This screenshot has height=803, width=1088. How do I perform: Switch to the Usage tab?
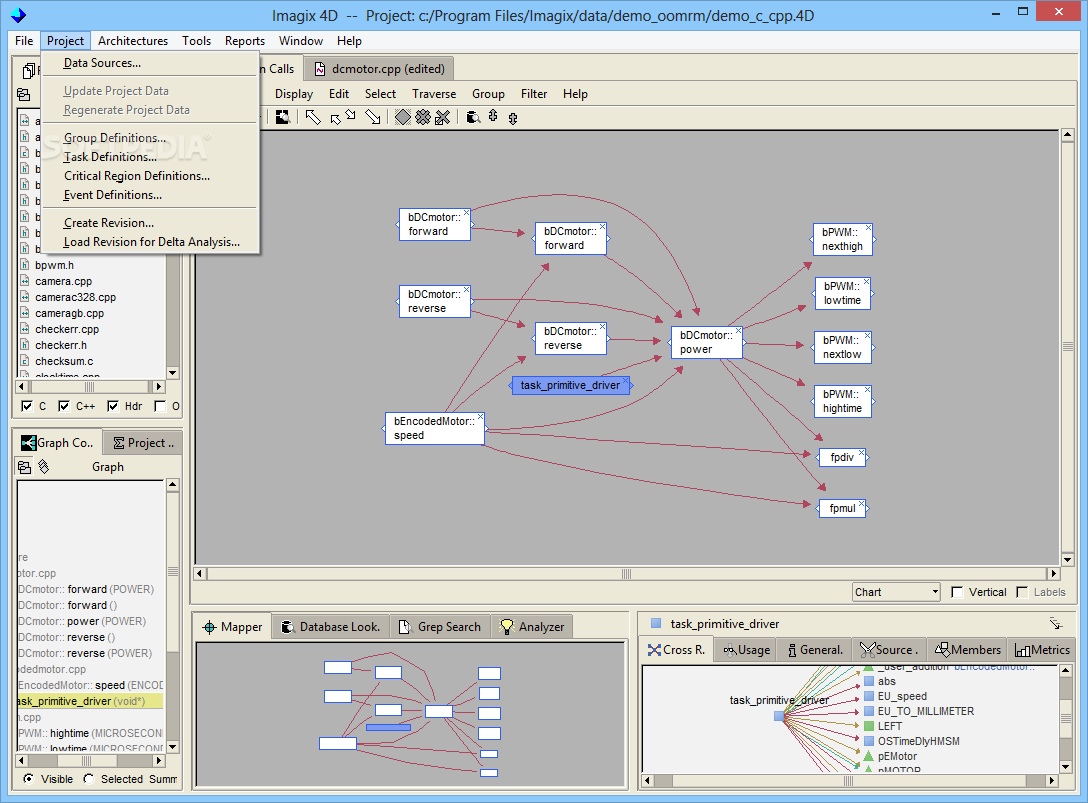click(x=747, y=650)
